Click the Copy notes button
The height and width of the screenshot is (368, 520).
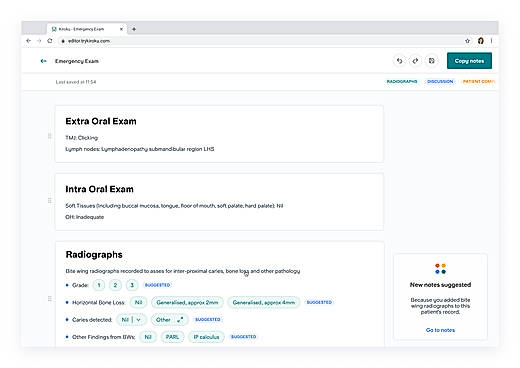[x=469, y=61]
